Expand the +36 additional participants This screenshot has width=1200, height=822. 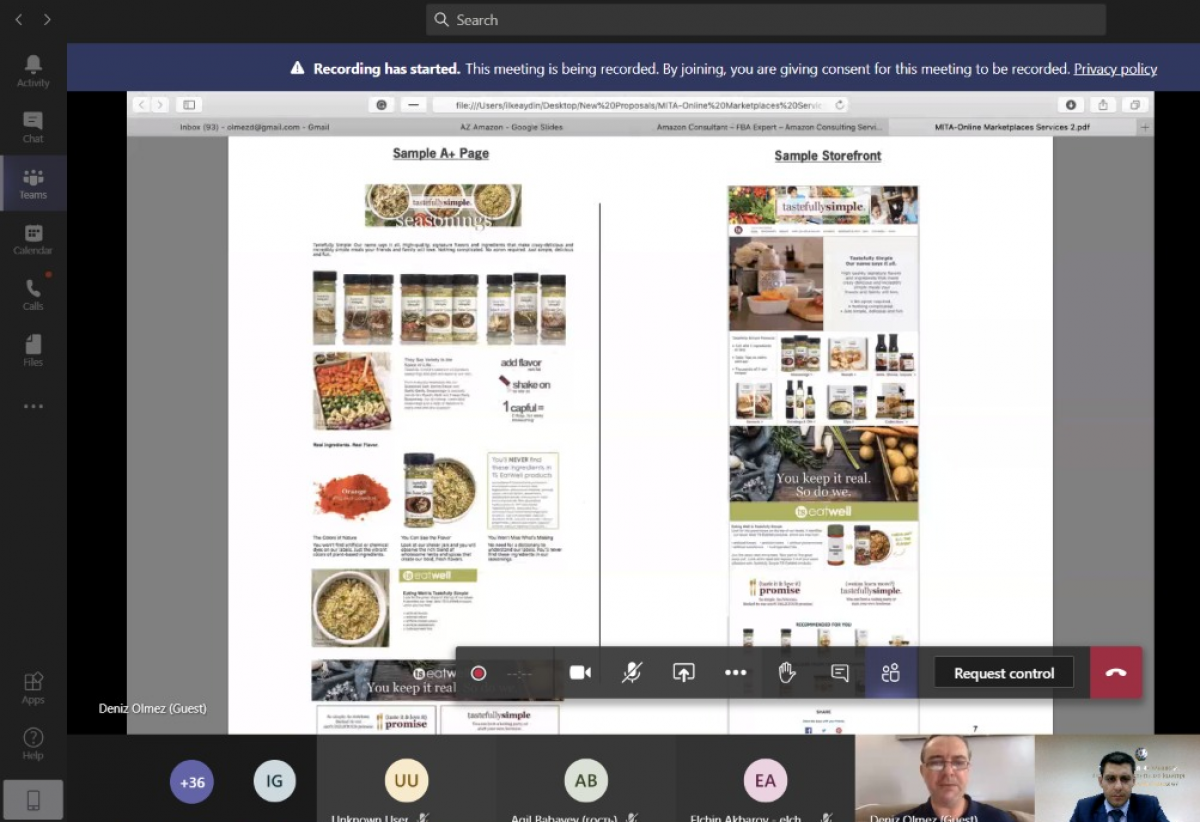[x=192, y=782]
